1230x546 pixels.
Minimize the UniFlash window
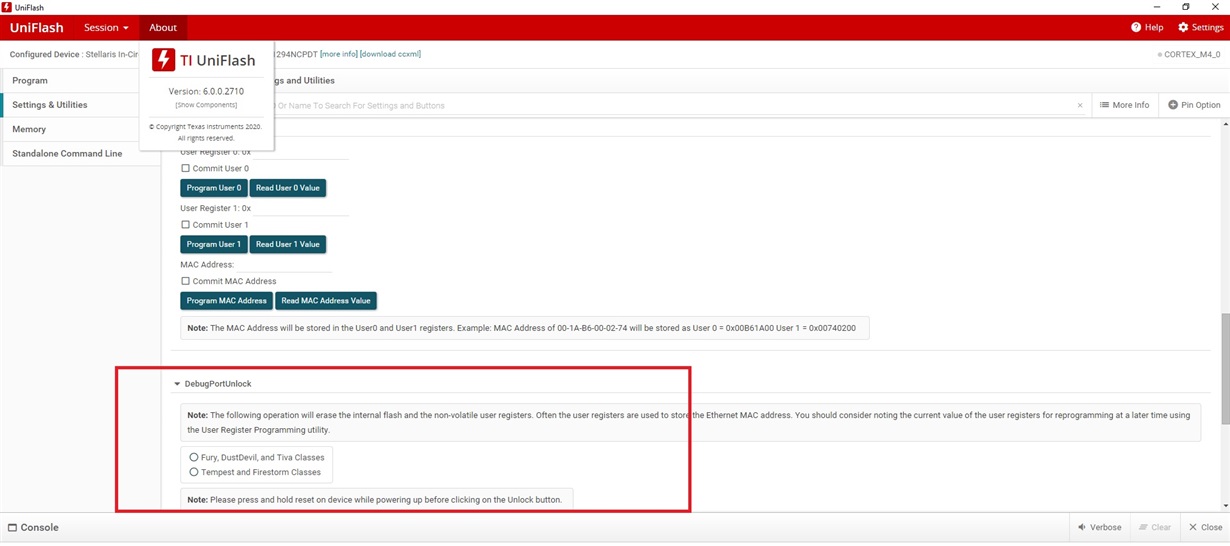click(x=1157, y=7)
